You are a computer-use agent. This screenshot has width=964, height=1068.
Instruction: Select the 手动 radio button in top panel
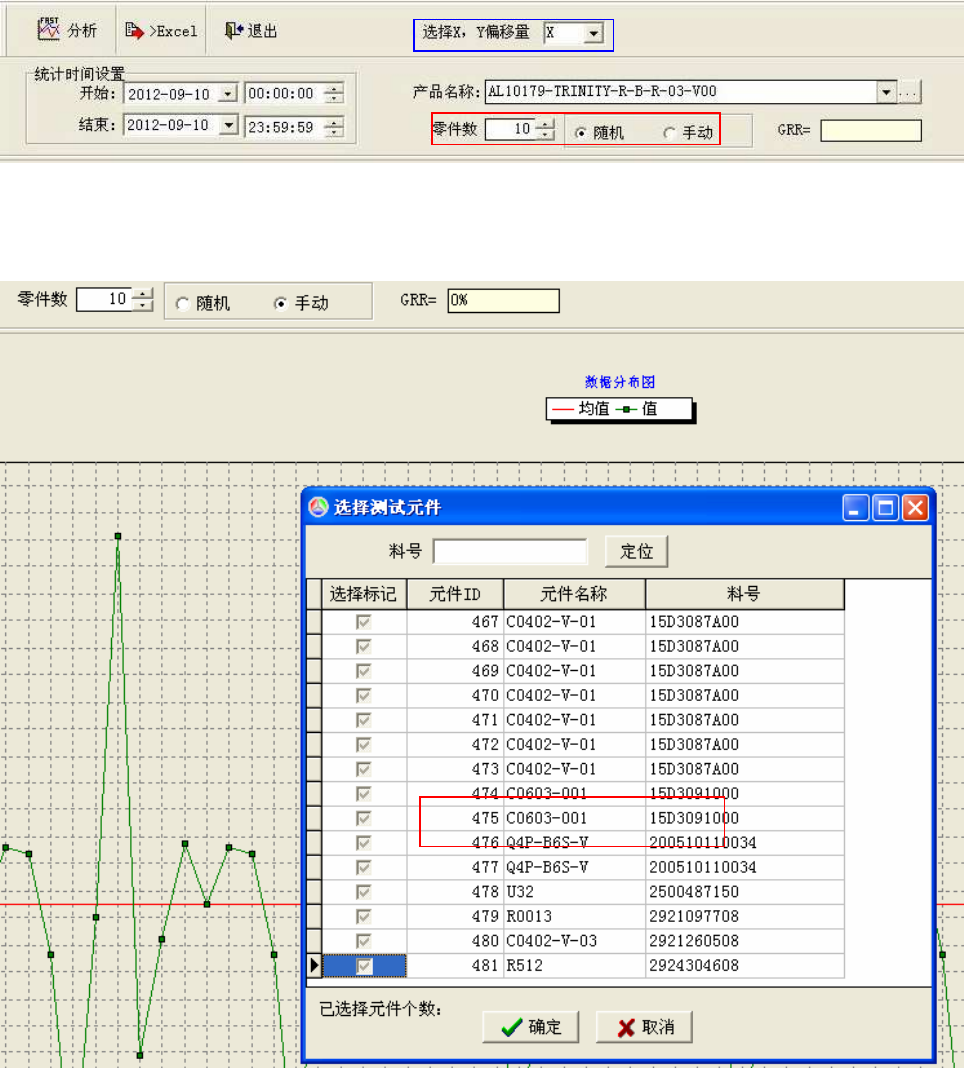point(669,133)
